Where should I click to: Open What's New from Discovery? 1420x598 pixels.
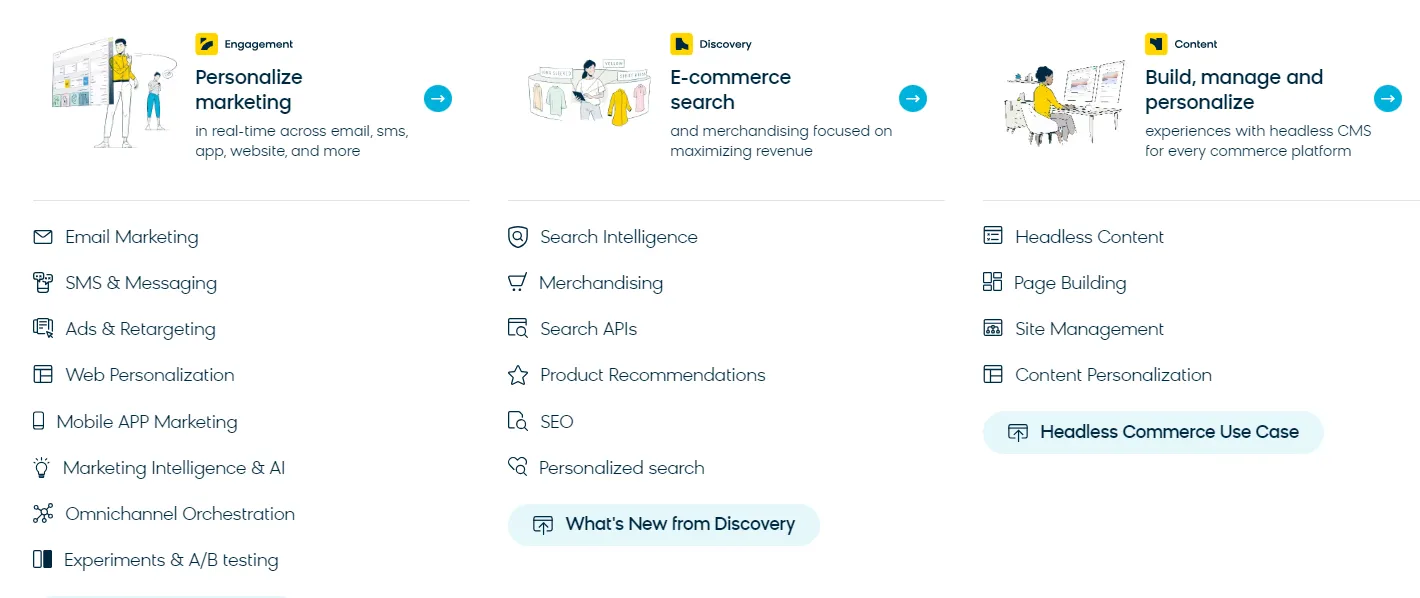pyautogui.click(x=664, y=524)
